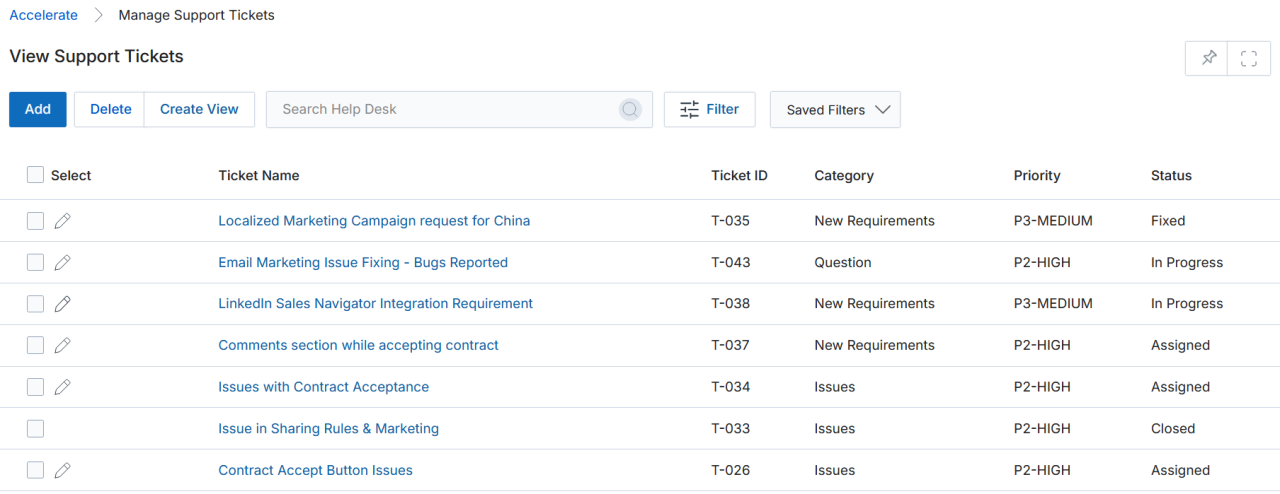This screenshot has height=494, width=1280.
Task: Select checkbox for ticket T-043
Action: (x=35, y=262)
